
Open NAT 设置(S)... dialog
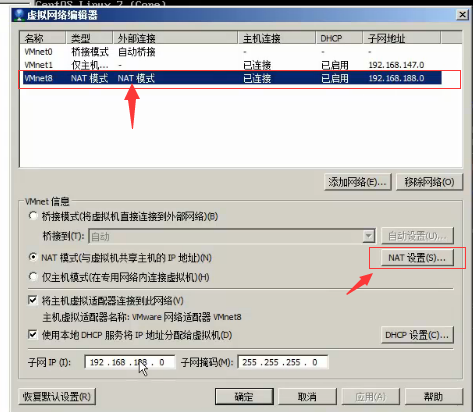click(417, 258)
